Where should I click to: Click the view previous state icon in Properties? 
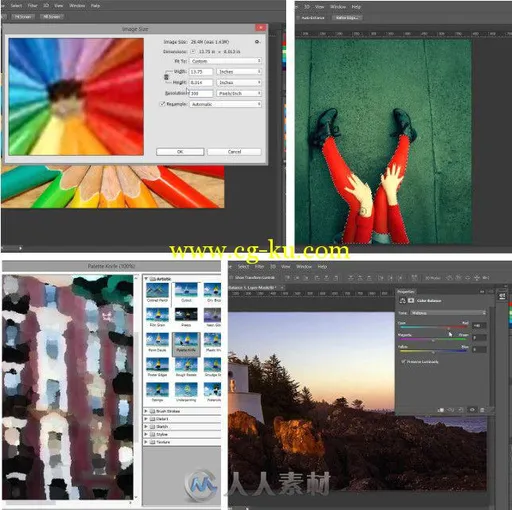tap(450, 410)
